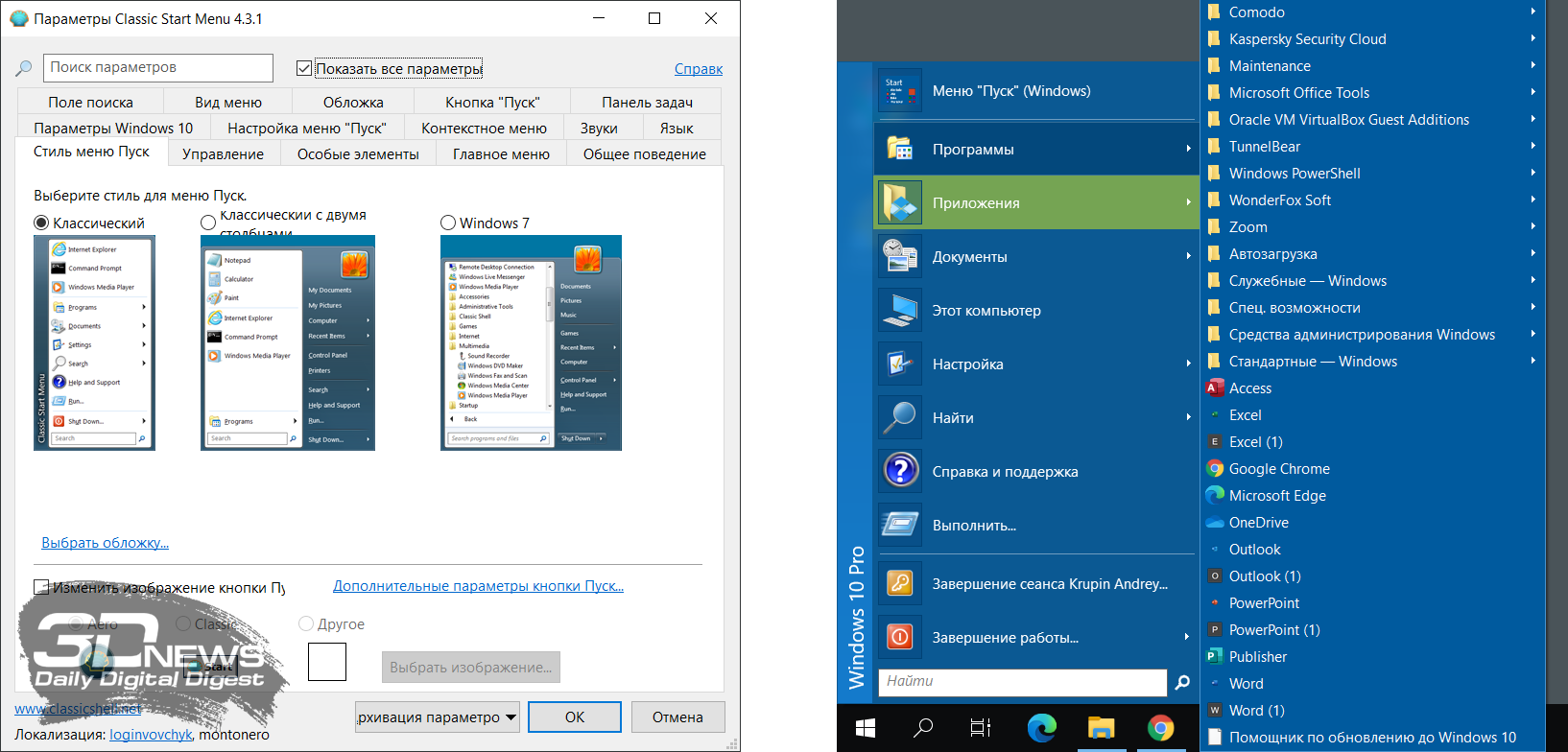Image resolution: width=1568 pixels, height=752 pixels.
Task: Click the Start Menu (Windows) icon
Action: pos(900,90)
